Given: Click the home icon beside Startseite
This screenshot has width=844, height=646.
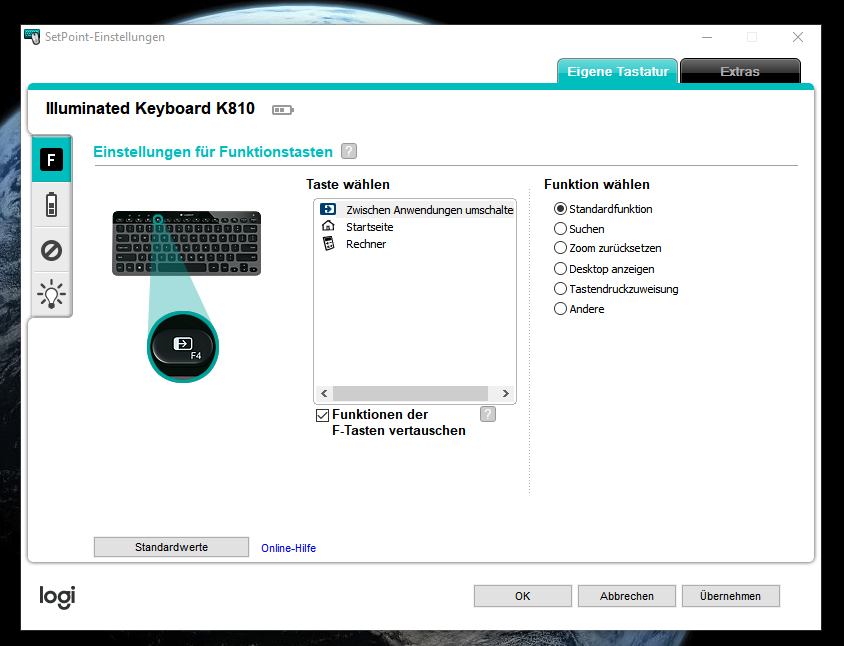Looking at the screenshot, I should (328, 226).
